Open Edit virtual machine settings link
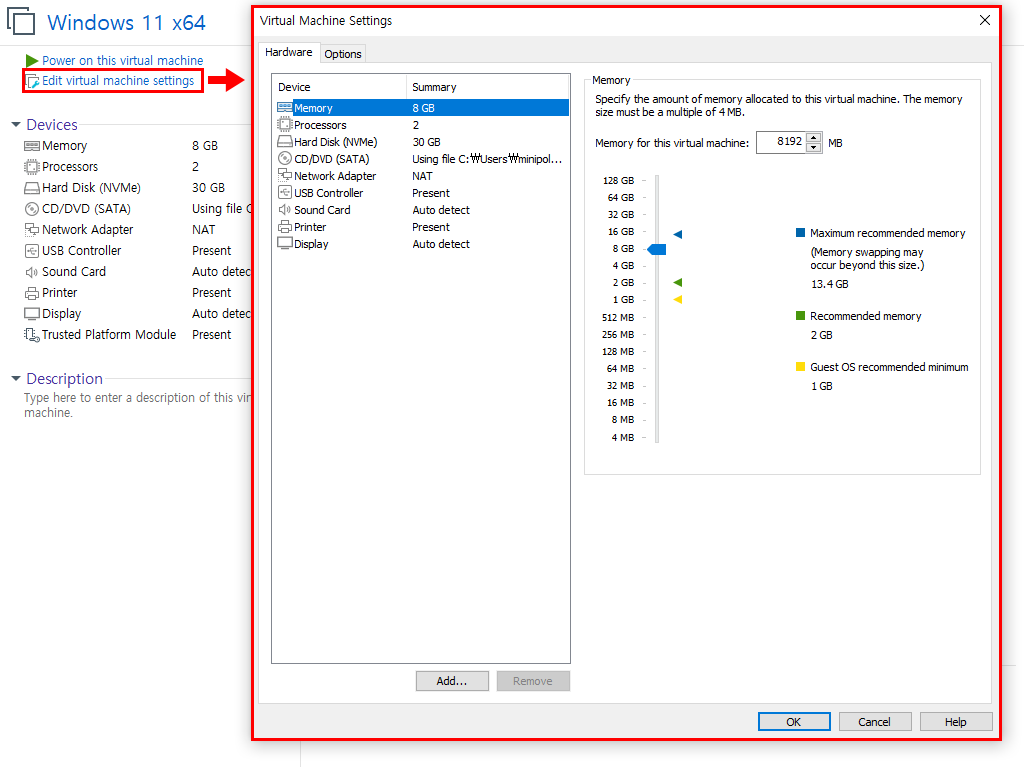This screenshot has height=767, width=1024. (118, 80)
